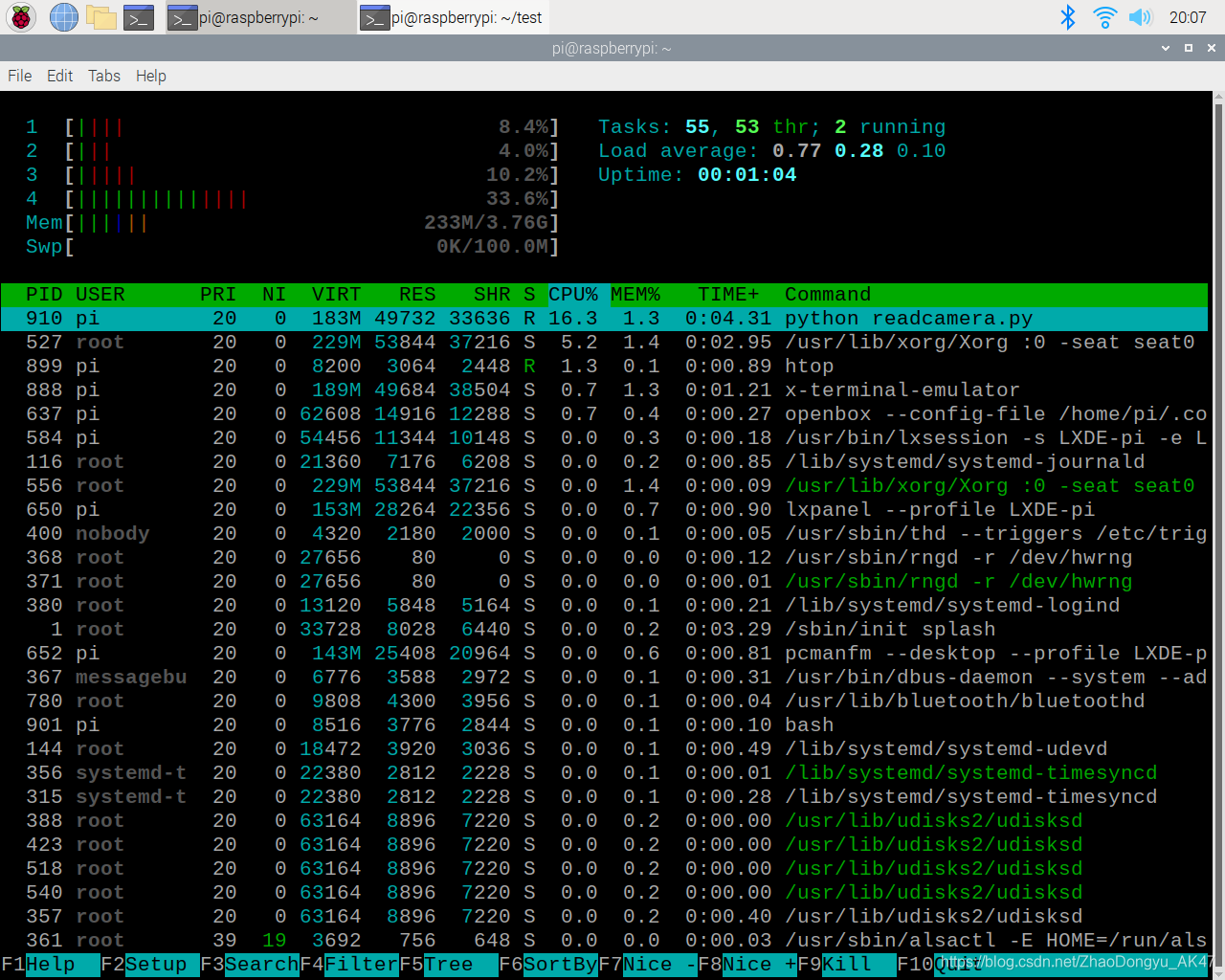Switch to the pi@raspberrypi: ~ taskbar window

[x=259, y=17]
